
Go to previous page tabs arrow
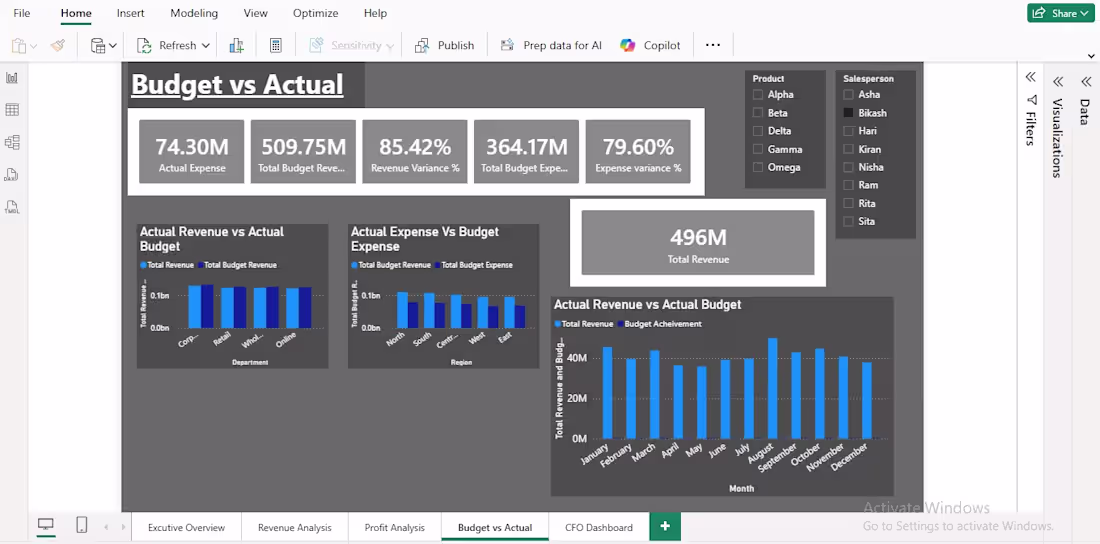(107, 526)
